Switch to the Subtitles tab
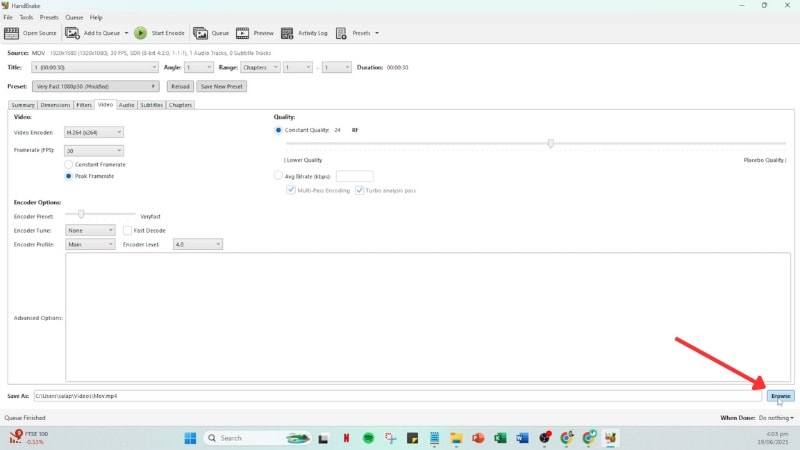Image resolution: width=800 pixels, height=450 pixels. [x=152, y=105]
